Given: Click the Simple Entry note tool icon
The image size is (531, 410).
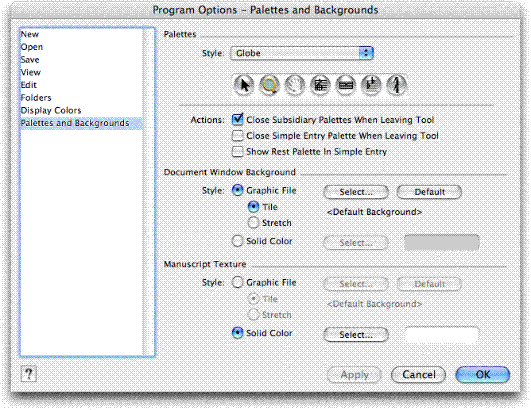Looking at the screenshot, I should click(371, 85).
